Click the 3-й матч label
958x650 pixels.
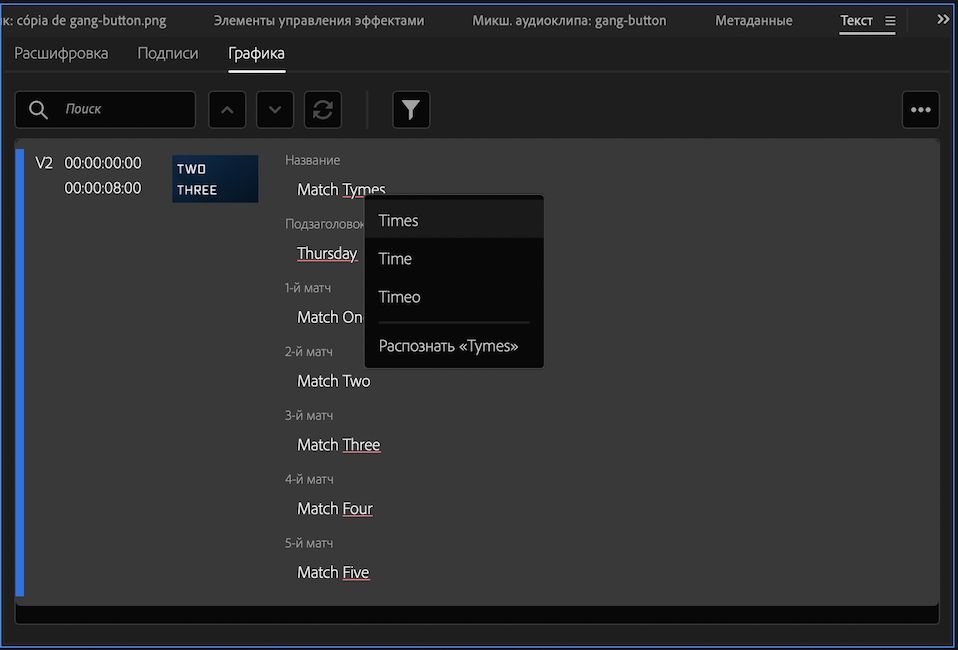coord(309,415)
